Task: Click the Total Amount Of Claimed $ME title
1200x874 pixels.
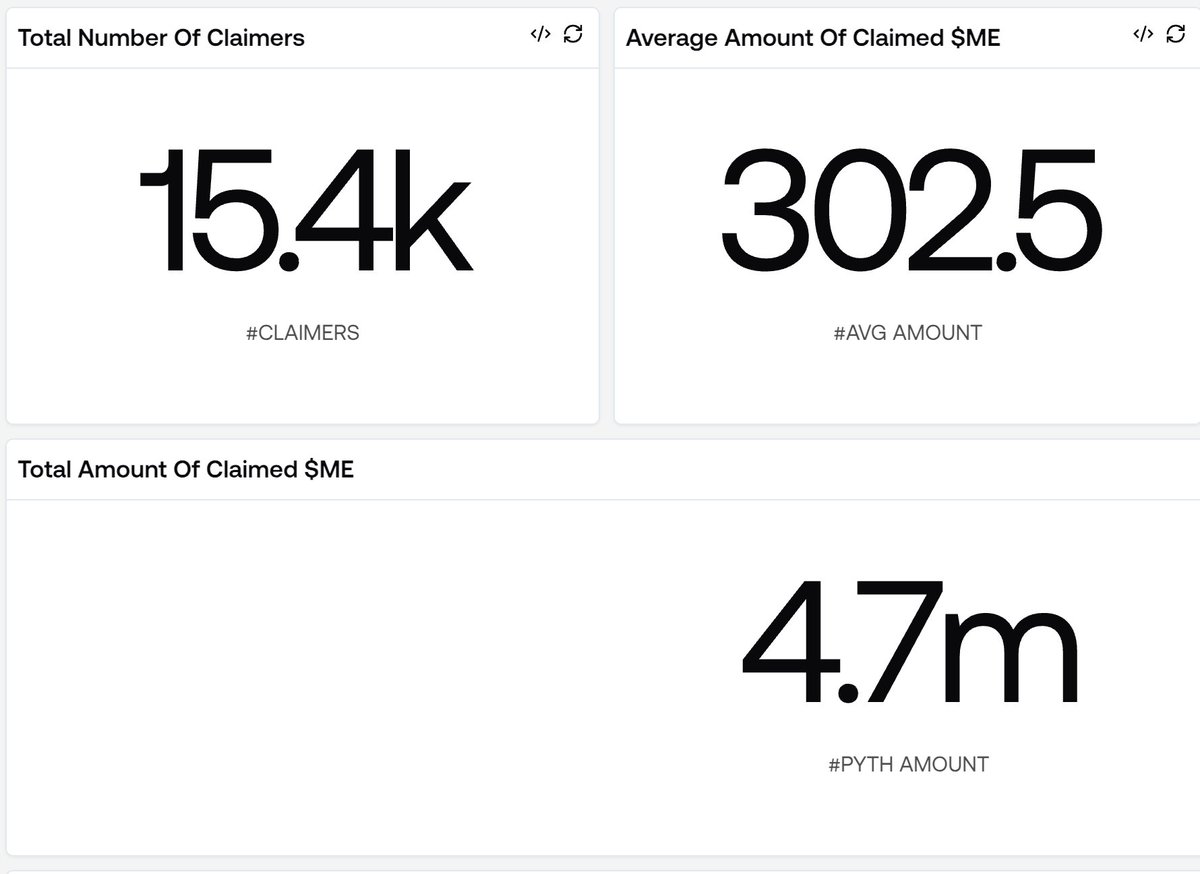Action: (186, 469)
